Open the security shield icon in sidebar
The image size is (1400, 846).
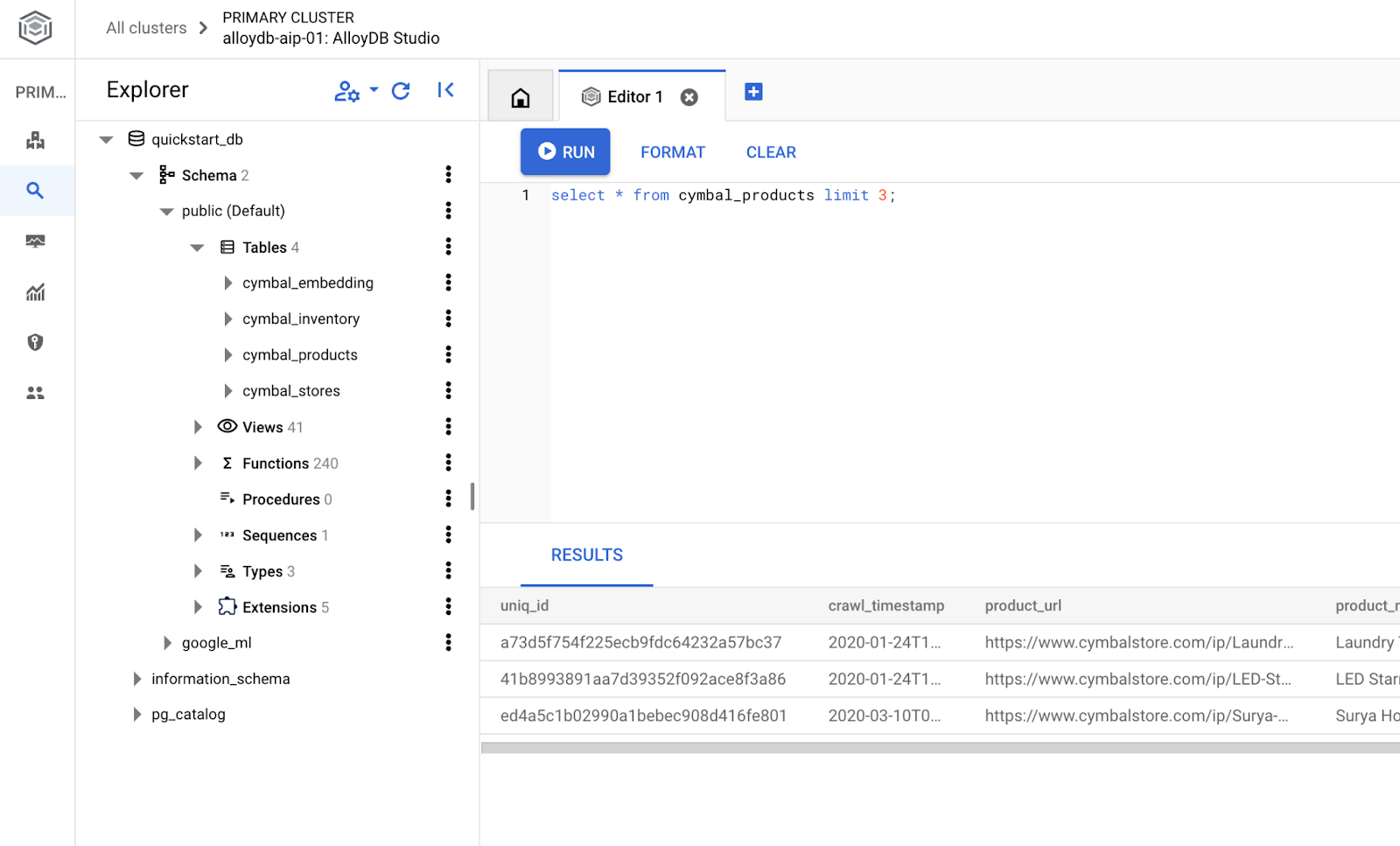tap(35, 342)
